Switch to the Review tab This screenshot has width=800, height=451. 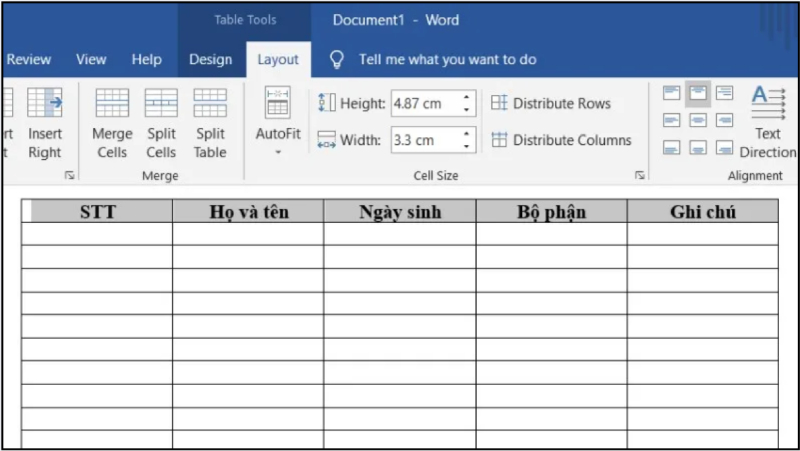(29, 59)
